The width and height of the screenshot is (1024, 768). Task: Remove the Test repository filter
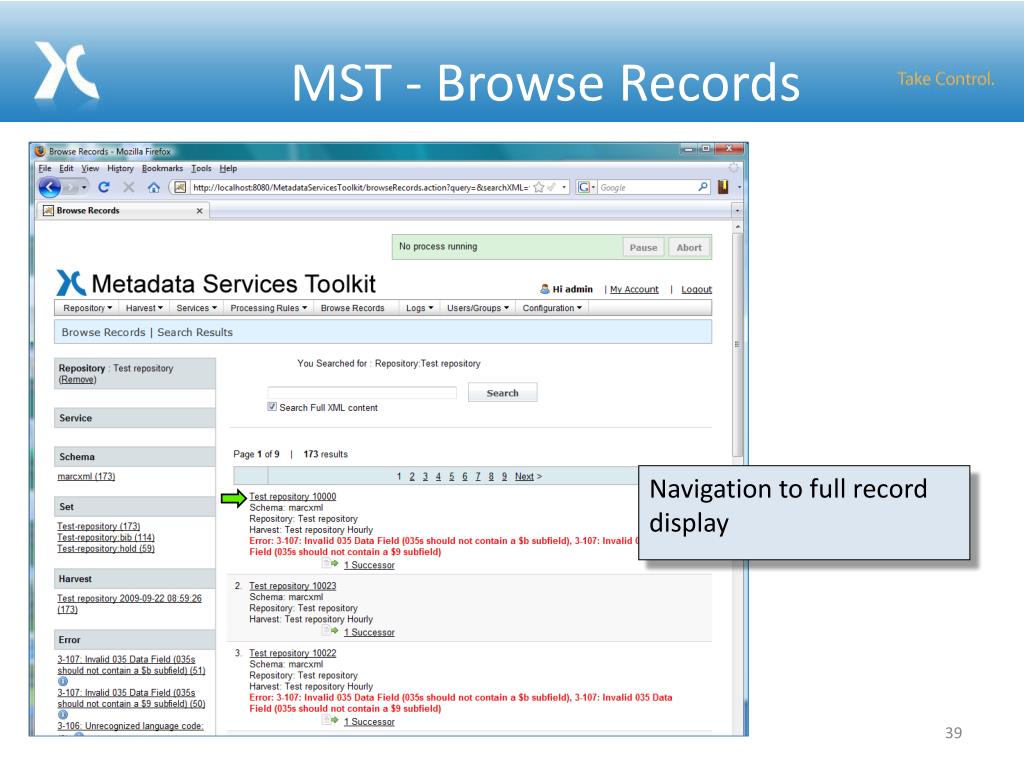(x=77, y=379)
